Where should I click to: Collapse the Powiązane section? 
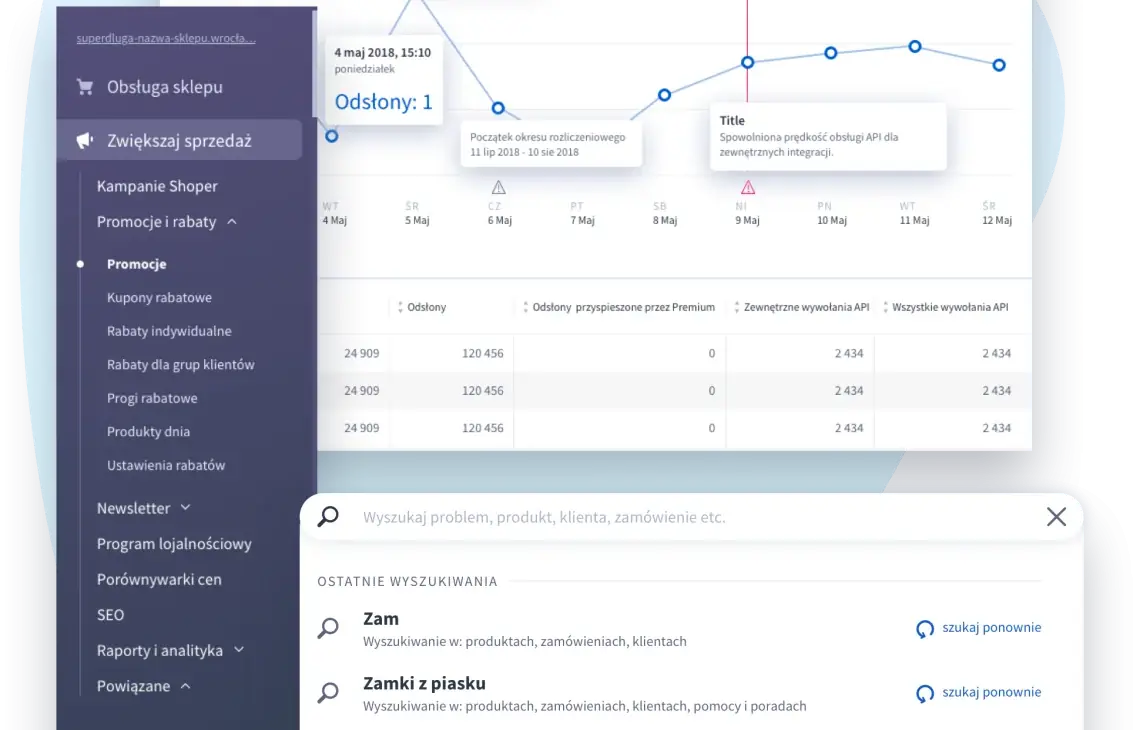(185, 686)
